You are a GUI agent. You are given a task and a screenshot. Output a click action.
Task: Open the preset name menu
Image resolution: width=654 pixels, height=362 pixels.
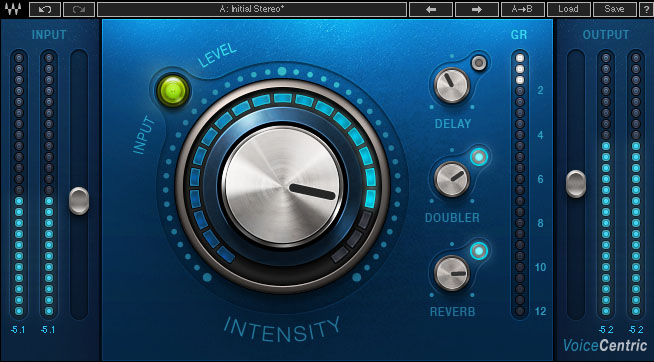[x=252, y=9]
